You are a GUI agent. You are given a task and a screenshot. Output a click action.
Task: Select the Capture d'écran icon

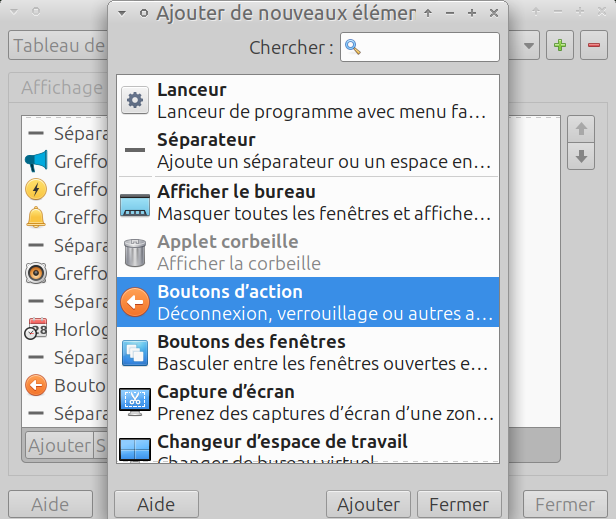click(x=135, y=402)
